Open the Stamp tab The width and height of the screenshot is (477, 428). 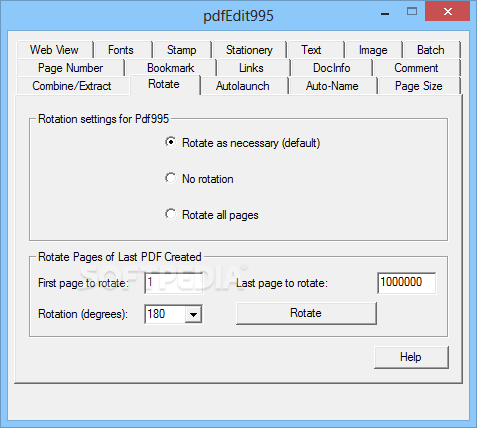click(181, 50)
